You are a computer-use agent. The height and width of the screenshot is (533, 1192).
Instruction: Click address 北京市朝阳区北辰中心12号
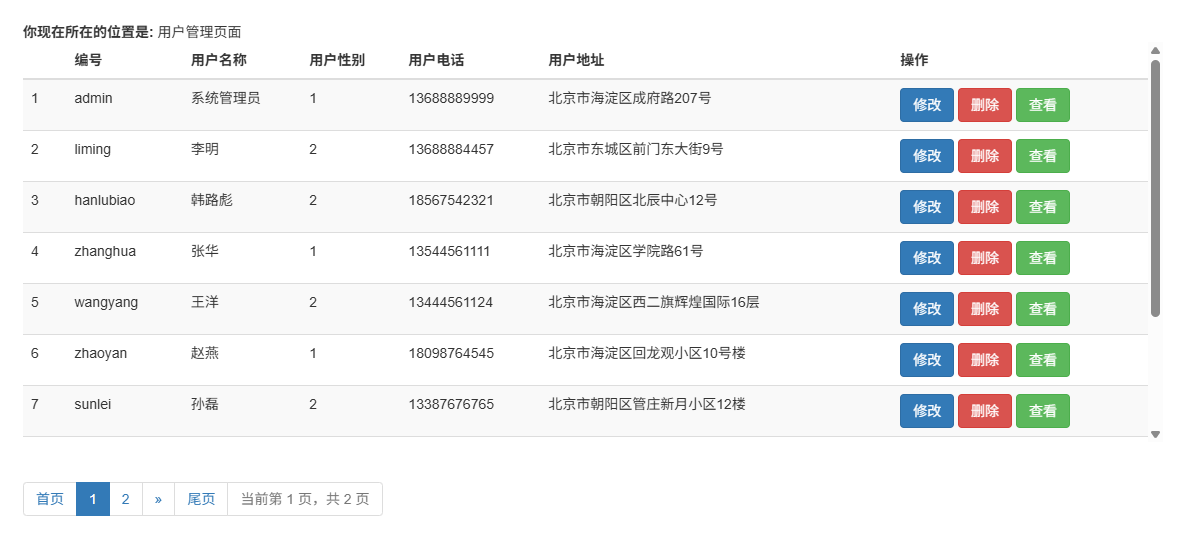632,200
